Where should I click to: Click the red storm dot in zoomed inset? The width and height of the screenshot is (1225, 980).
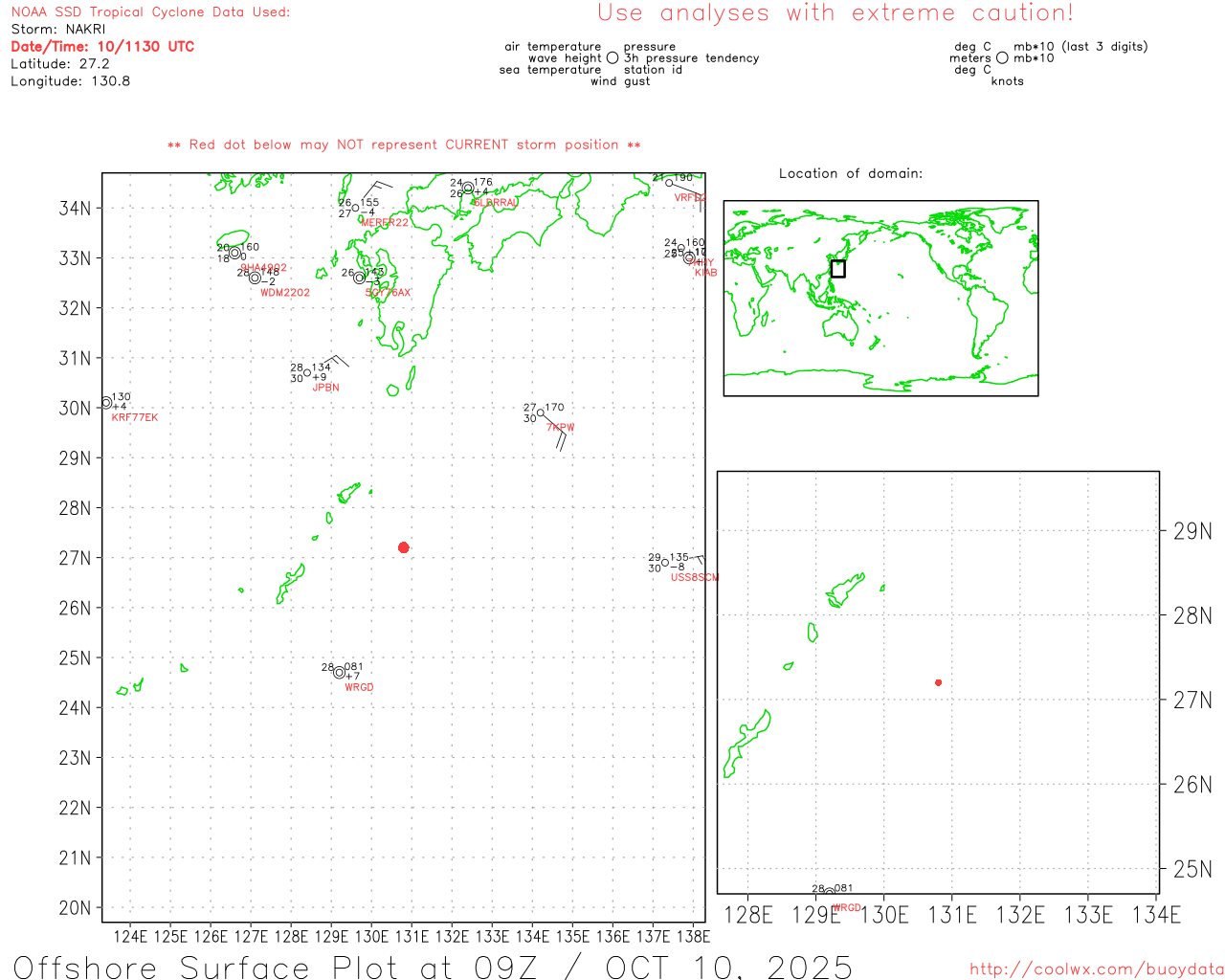click(938, 682)
